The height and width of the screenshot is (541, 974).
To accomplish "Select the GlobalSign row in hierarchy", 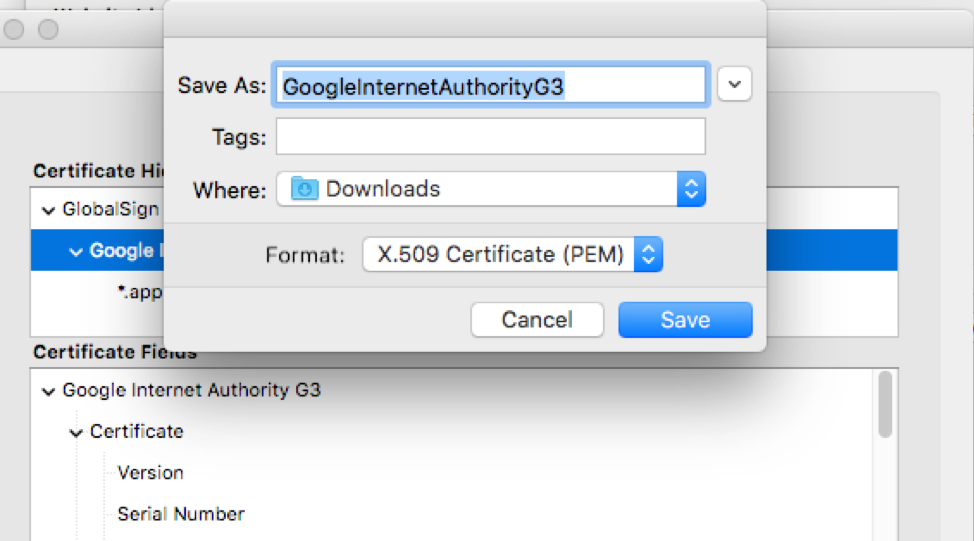I will point(110,210).
